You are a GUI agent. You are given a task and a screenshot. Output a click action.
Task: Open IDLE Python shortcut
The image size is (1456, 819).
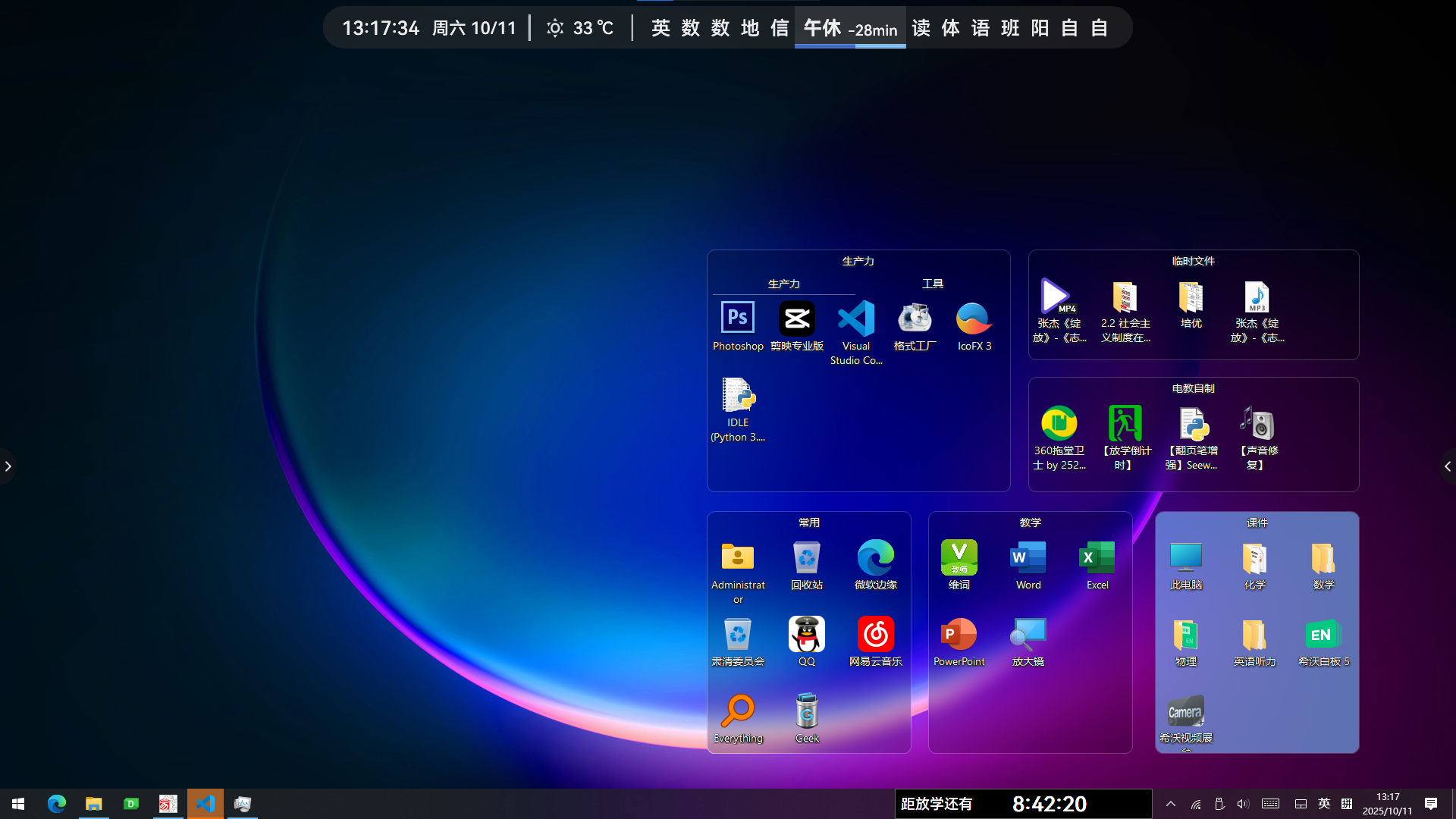[x=737, y=396]
